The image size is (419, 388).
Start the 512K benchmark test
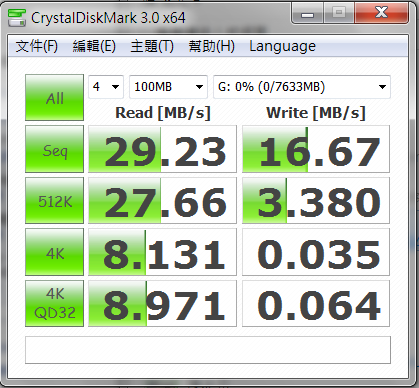click(x=55, y=200)
